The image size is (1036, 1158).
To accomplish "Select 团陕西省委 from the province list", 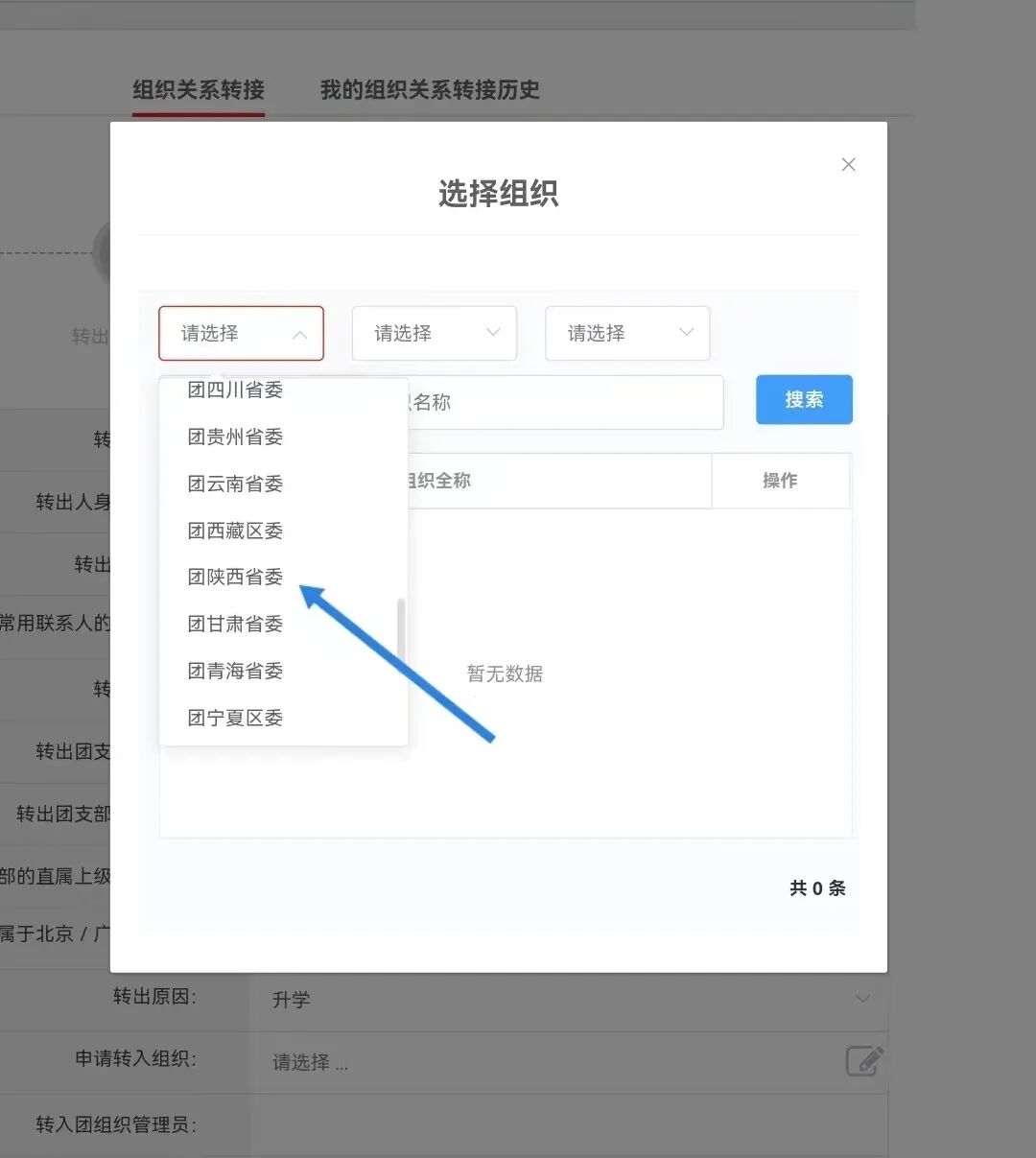I will click(x=235, y=577).
